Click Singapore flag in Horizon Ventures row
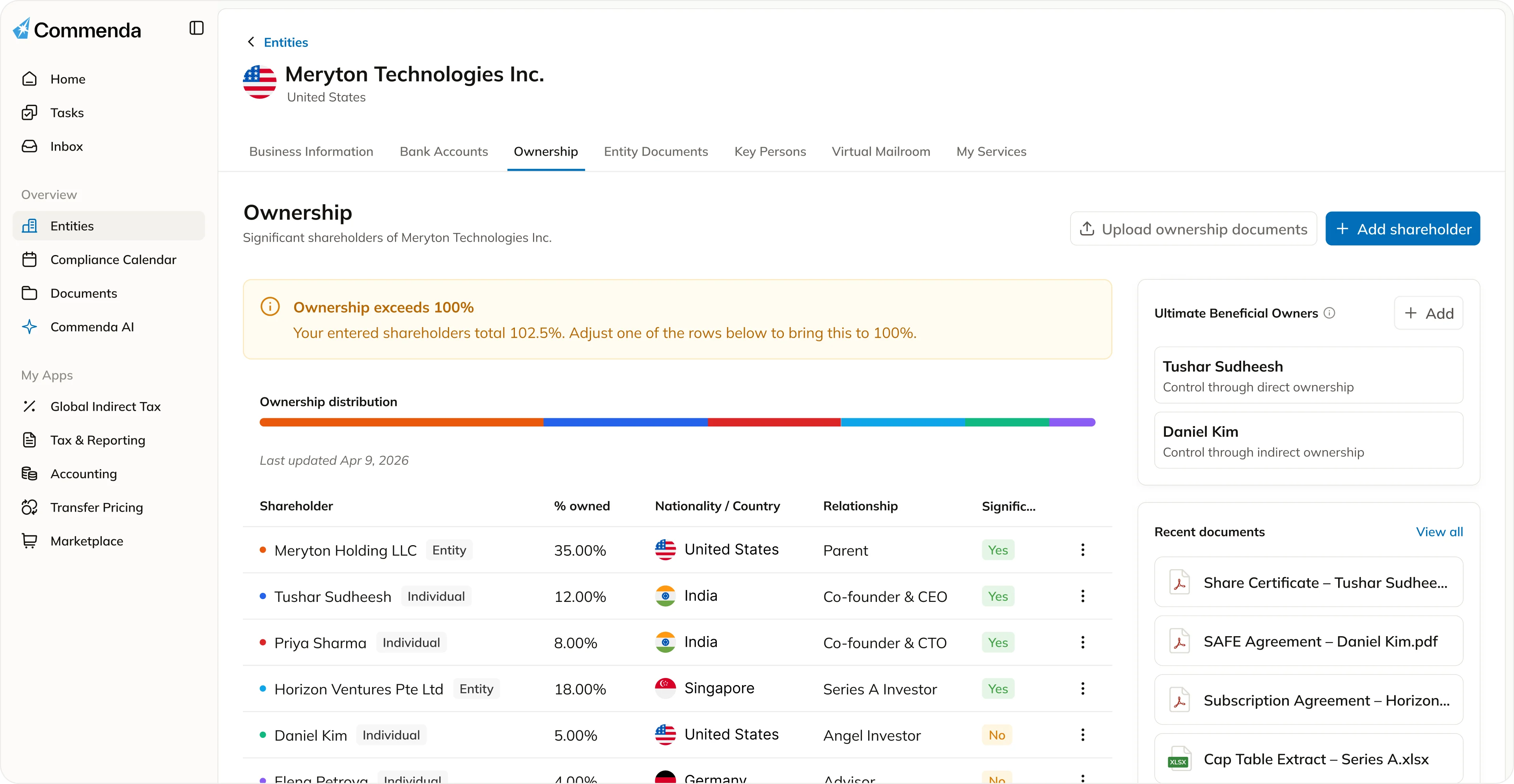Viewport: 1514px width, 784px height. pos(665,687)
